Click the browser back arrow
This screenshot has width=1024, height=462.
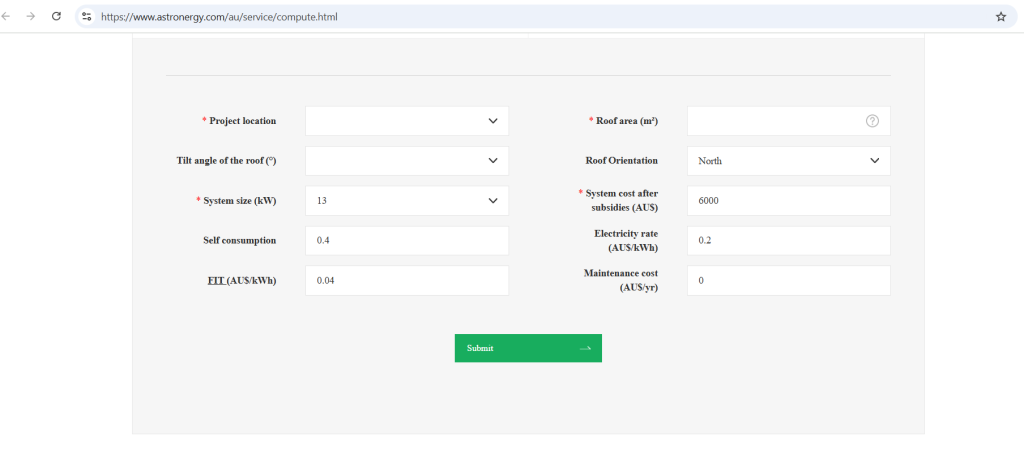(x=8, y=17)
